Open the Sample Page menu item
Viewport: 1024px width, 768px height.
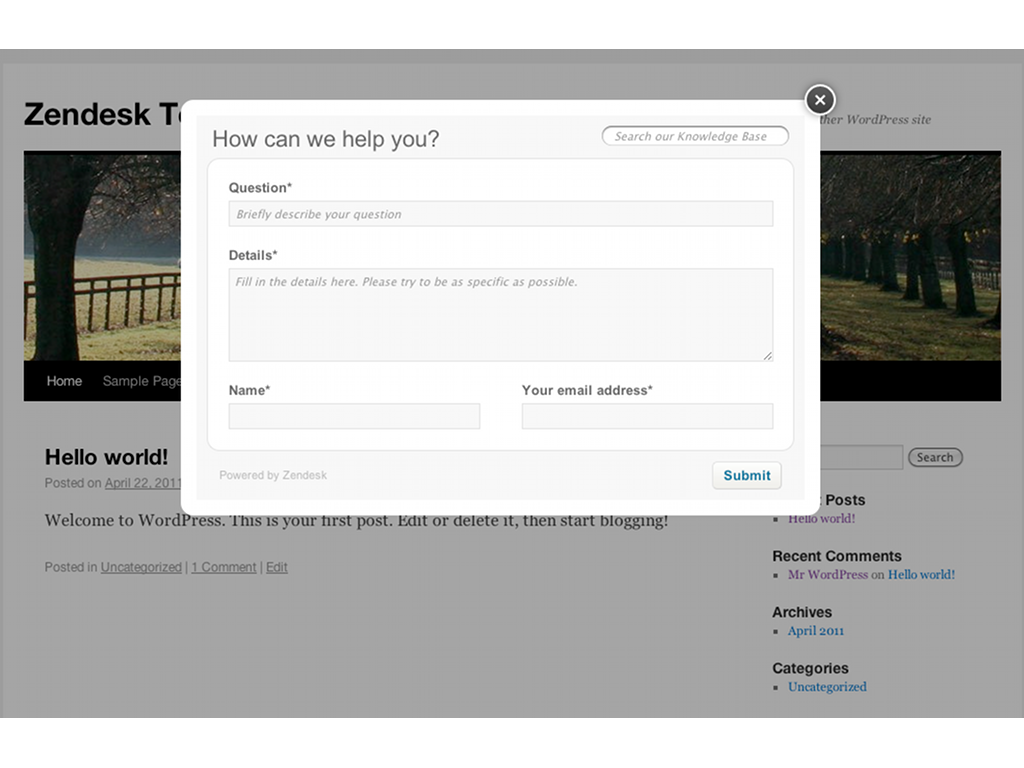pos(141,381)
